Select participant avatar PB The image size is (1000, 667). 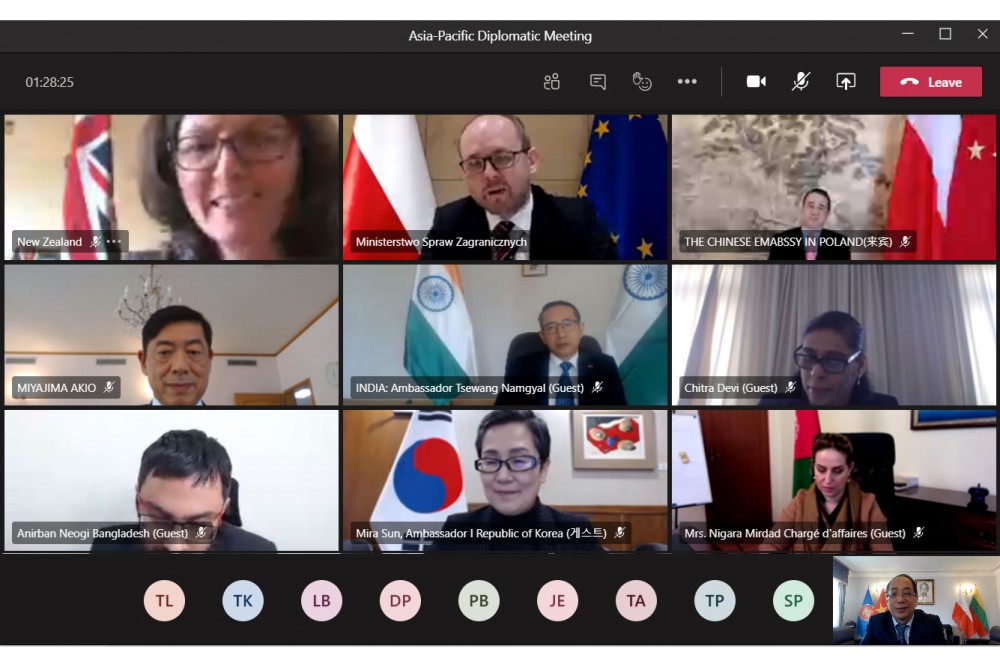(479, 601)
